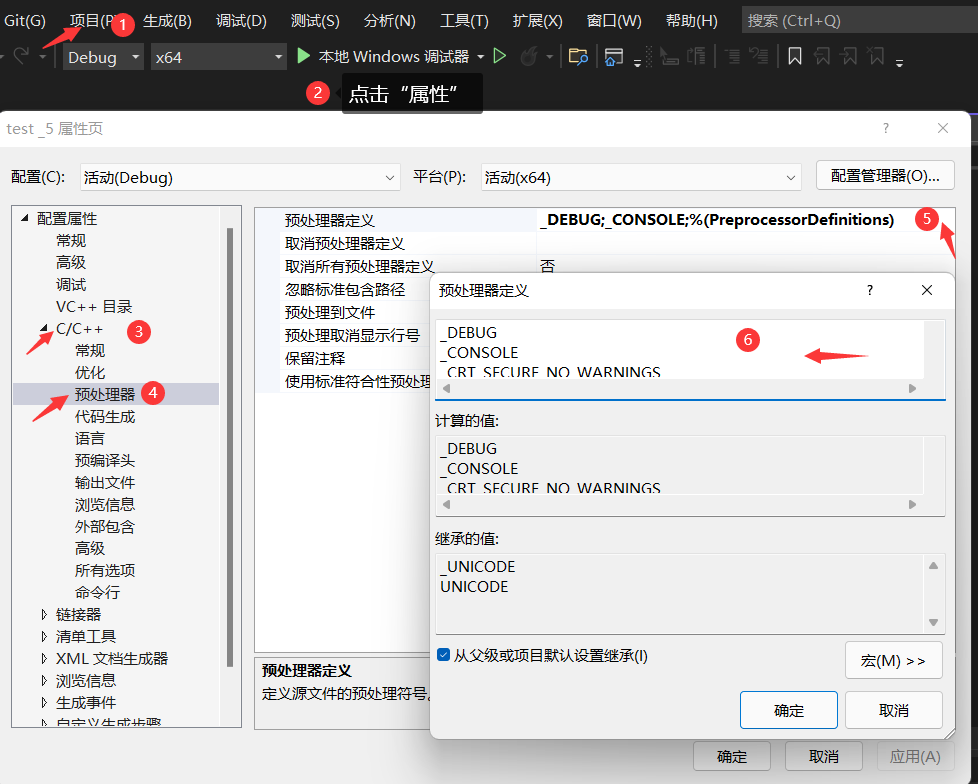The width and height of the screenshot is (978, 784).
Task: Click the comment-out lines icon
Action: 732,57
